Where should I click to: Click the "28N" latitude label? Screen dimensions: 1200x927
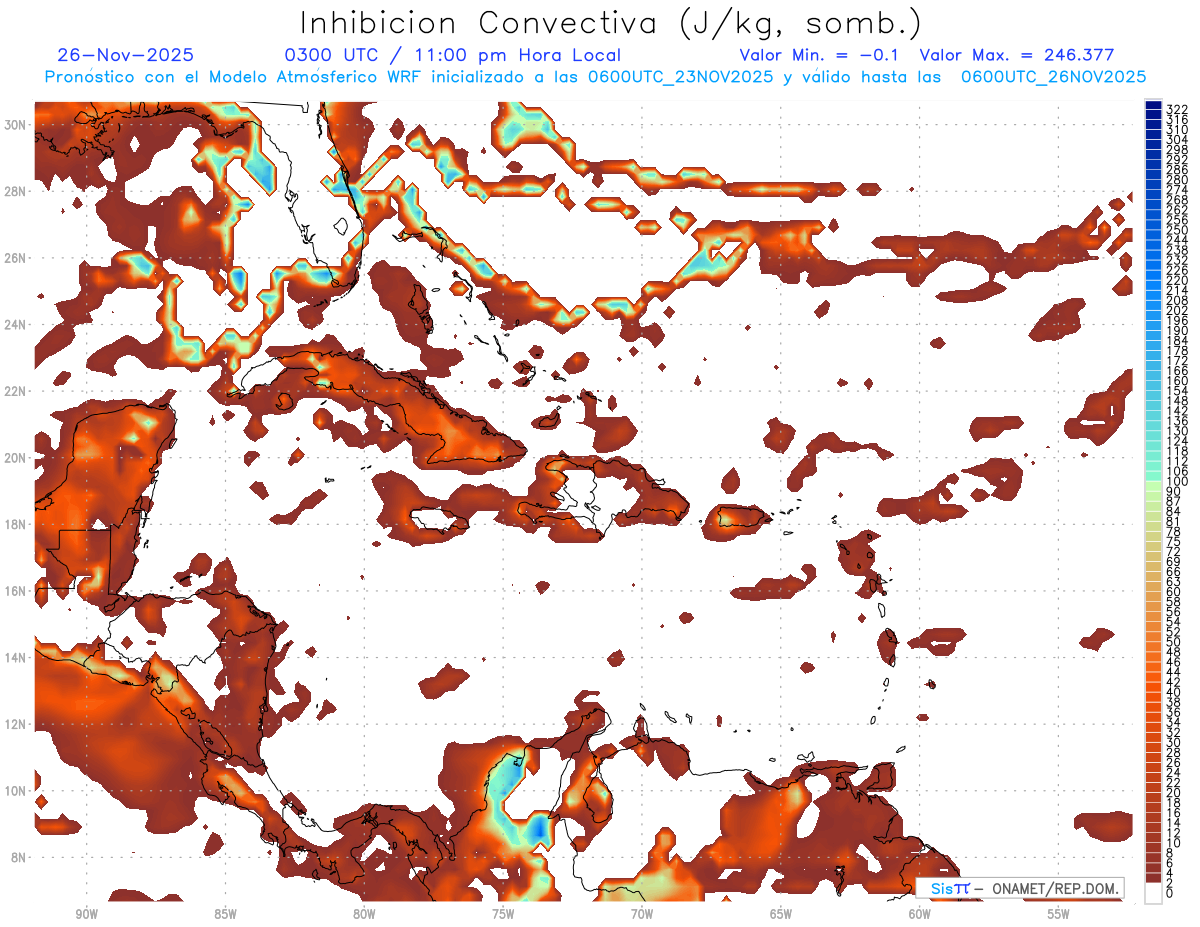tap(17, 191)
